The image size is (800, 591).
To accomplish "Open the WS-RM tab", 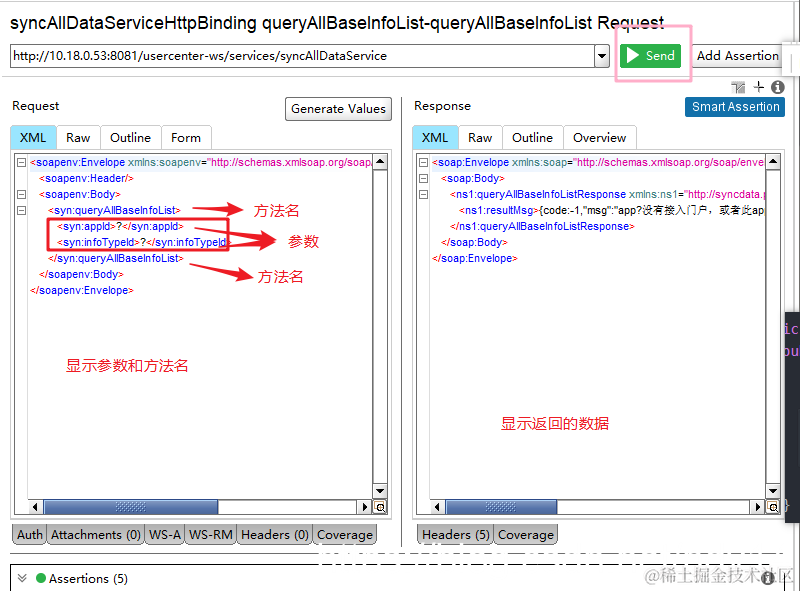I will point(210,534).
